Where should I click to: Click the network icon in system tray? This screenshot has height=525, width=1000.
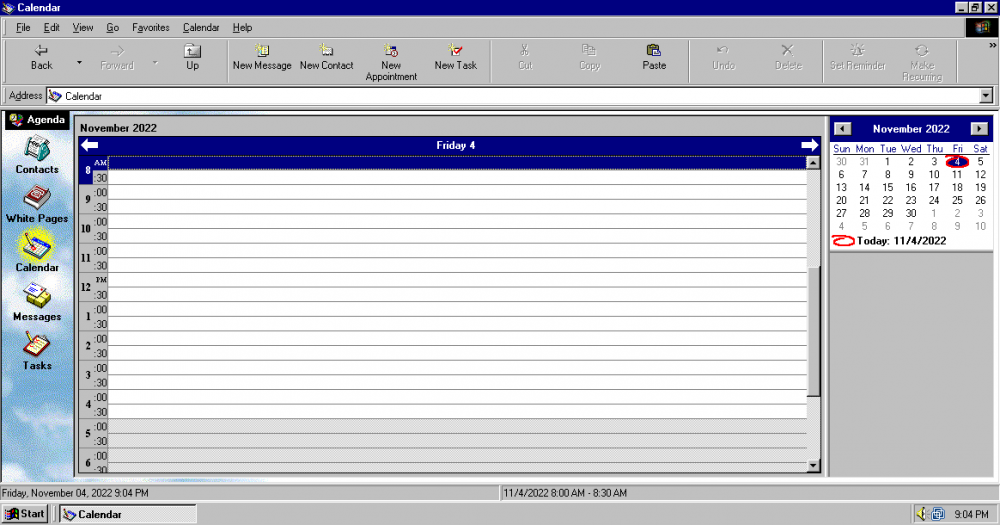938,514
